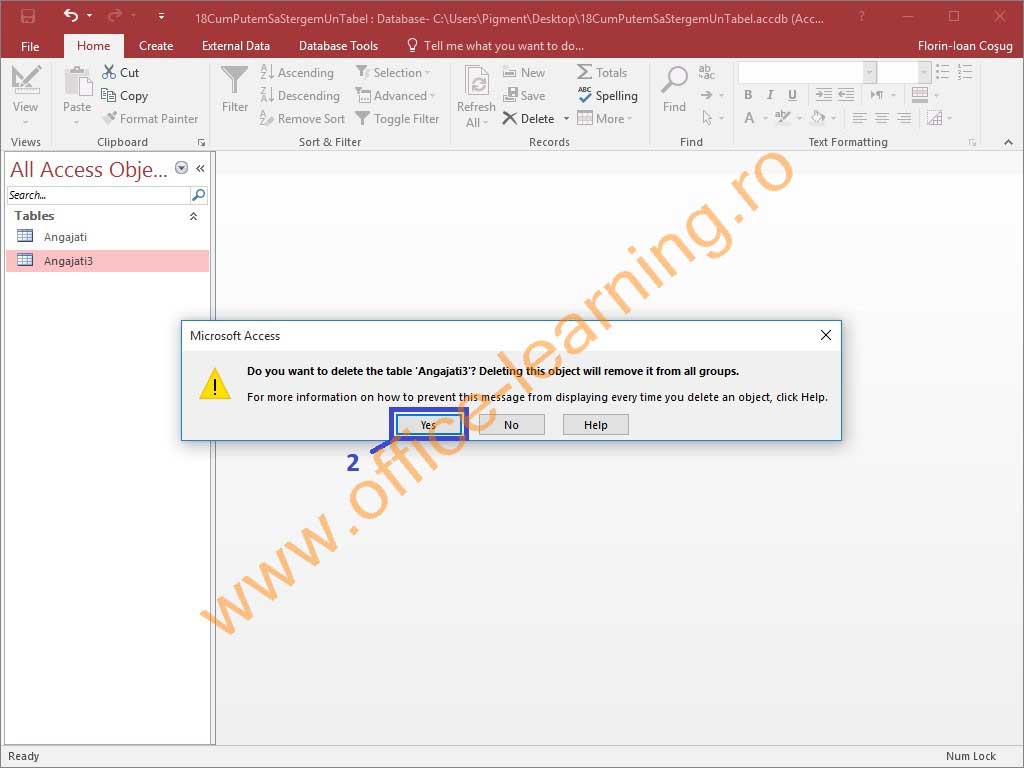Click the Find magnifier icon
This screenshot has width=1024, height=768.
click(675, 81)
